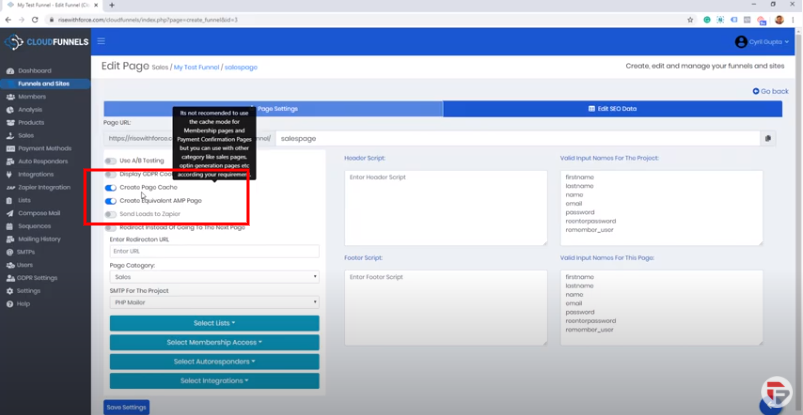Click the Help icon in the sidebar
This screenshot has width=803, height=415.
pos(9,303)
